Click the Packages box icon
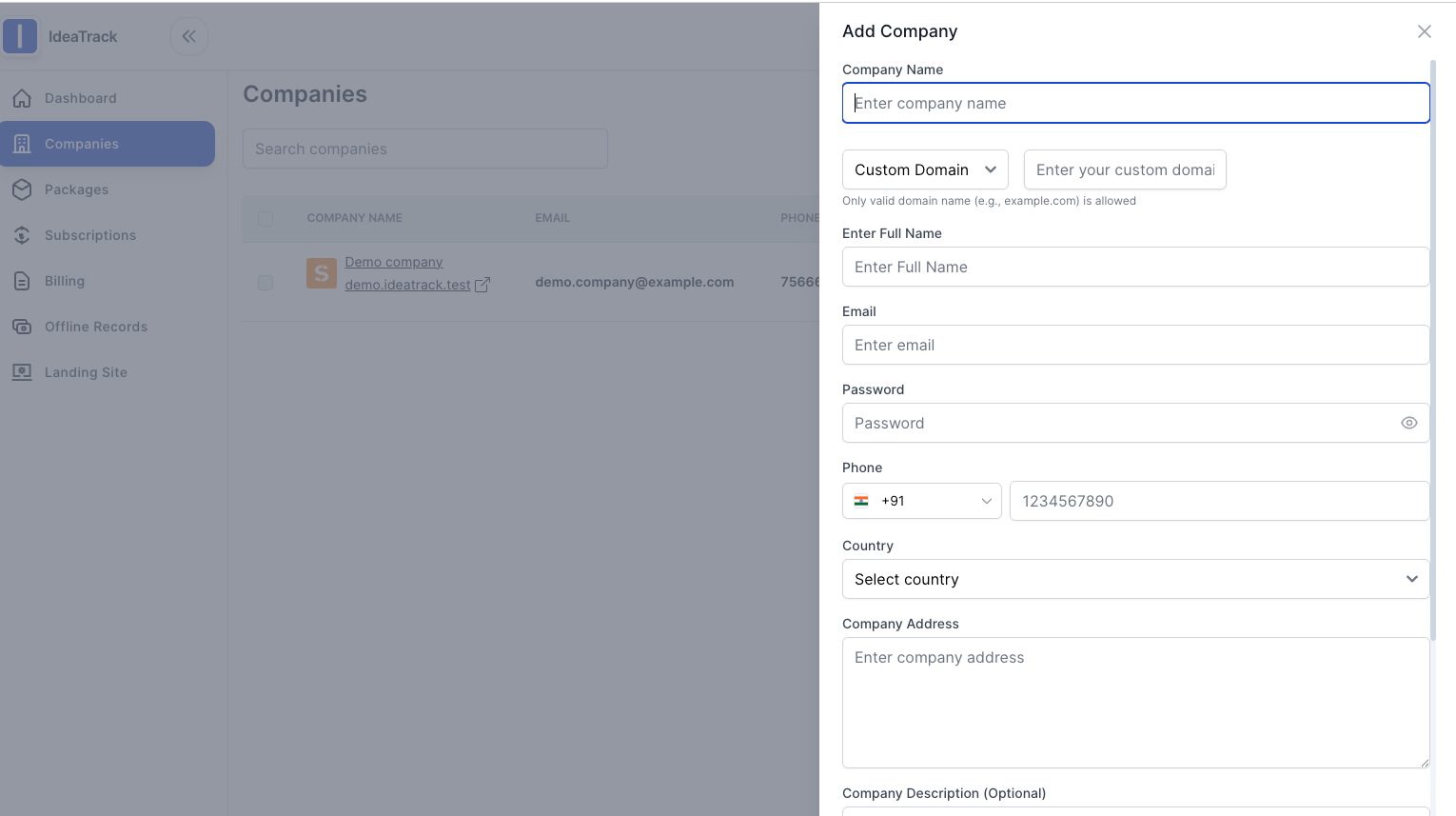Image resolution: width=1456 pixels, height=816 pixels. click(22, 189)
